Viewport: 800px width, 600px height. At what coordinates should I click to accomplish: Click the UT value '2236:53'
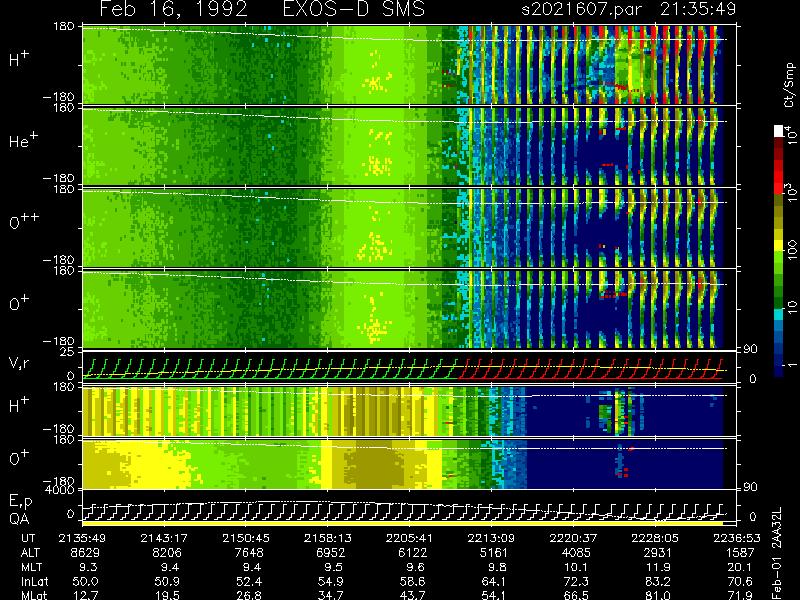click(736, 538)
